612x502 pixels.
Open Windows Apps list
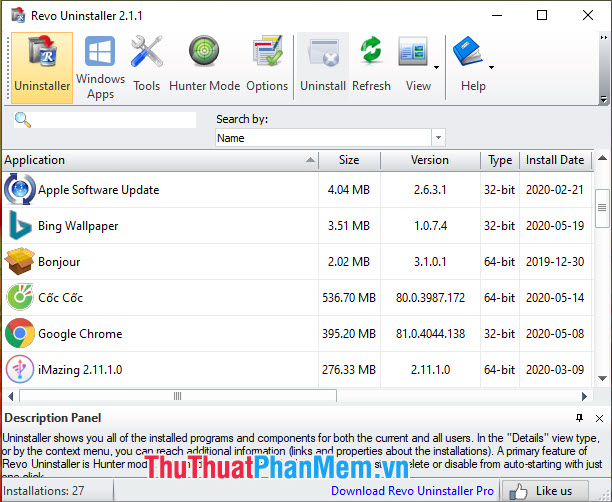(x=100, y=68)
